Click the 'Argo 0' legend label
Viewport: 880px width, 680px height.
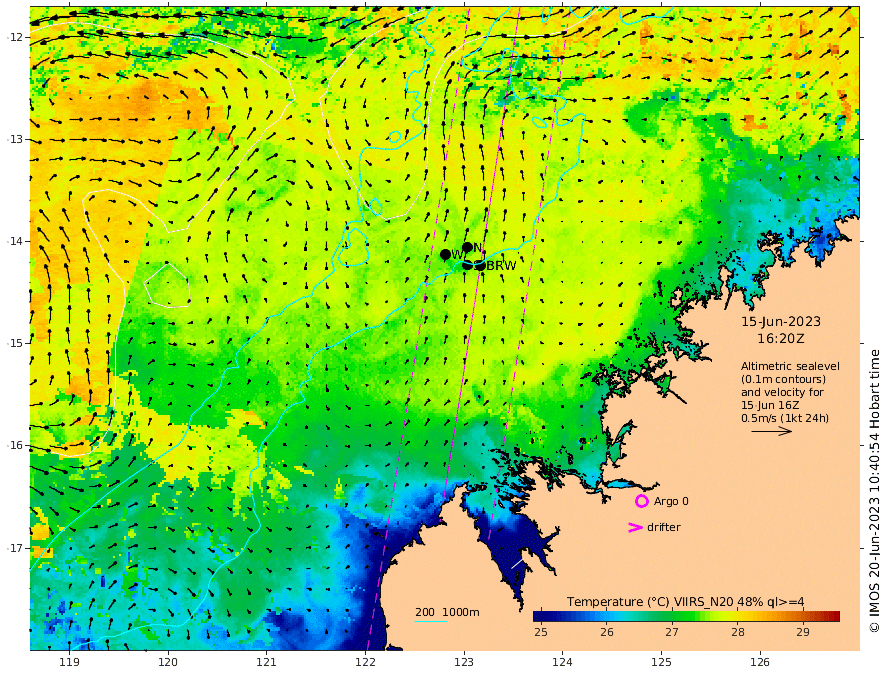(671, 501)
